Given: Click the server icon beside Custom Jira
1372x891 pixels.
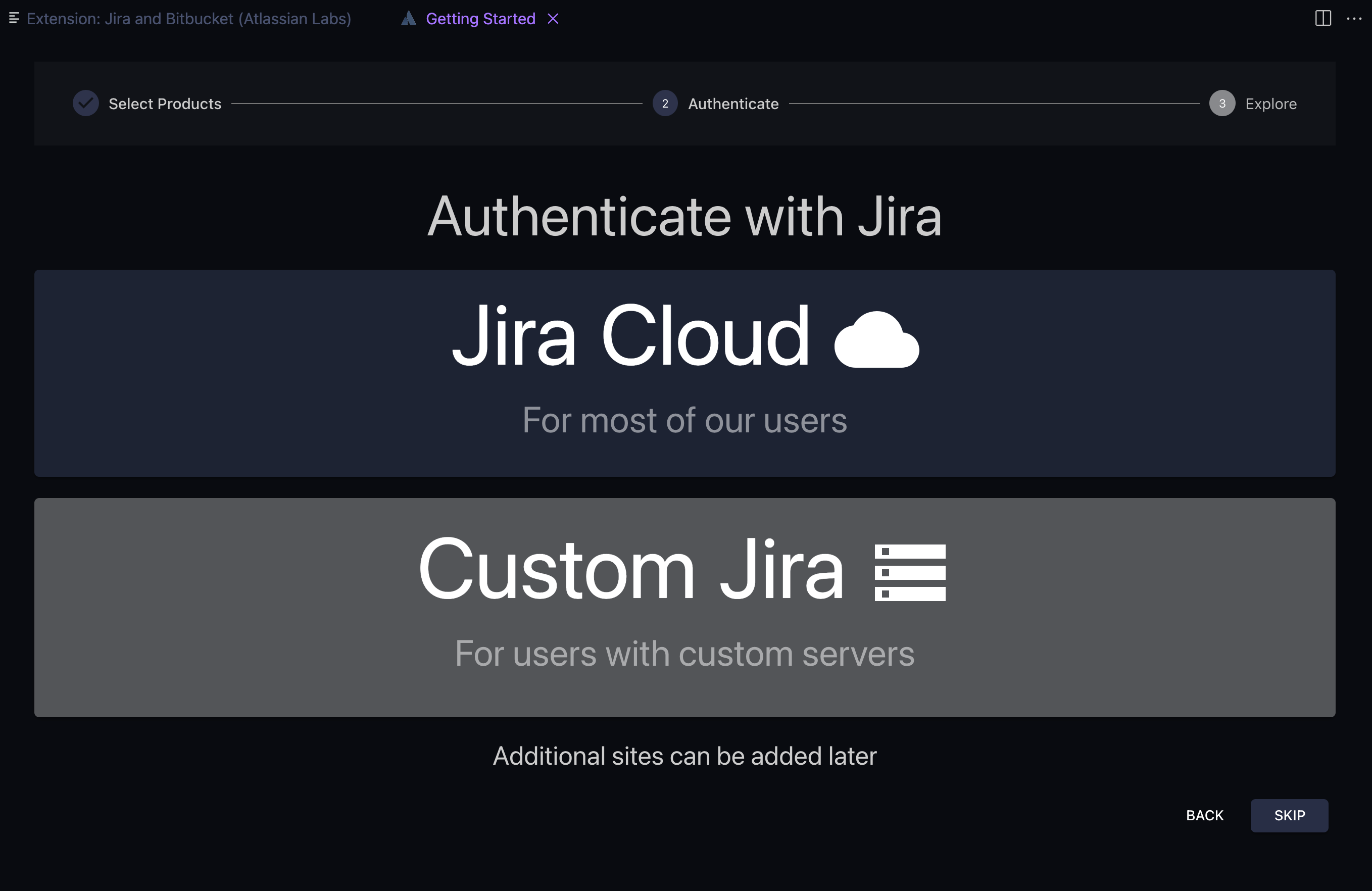Looking at the screenshot, I should tap(910, 572).
